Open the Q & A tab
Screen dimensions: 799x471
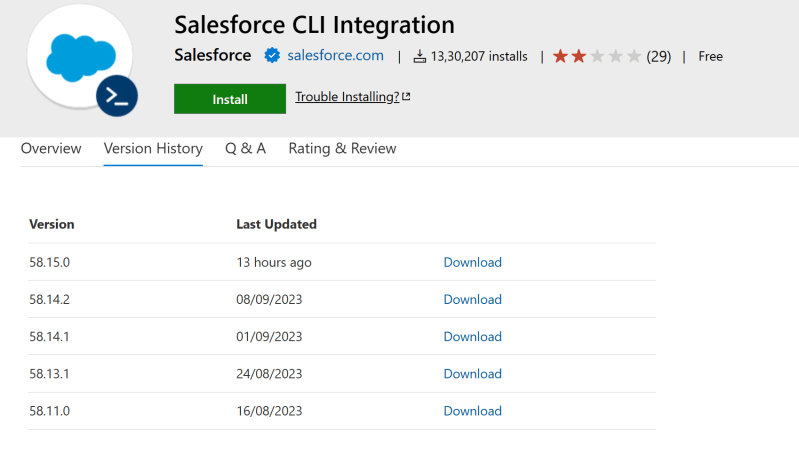246,148
